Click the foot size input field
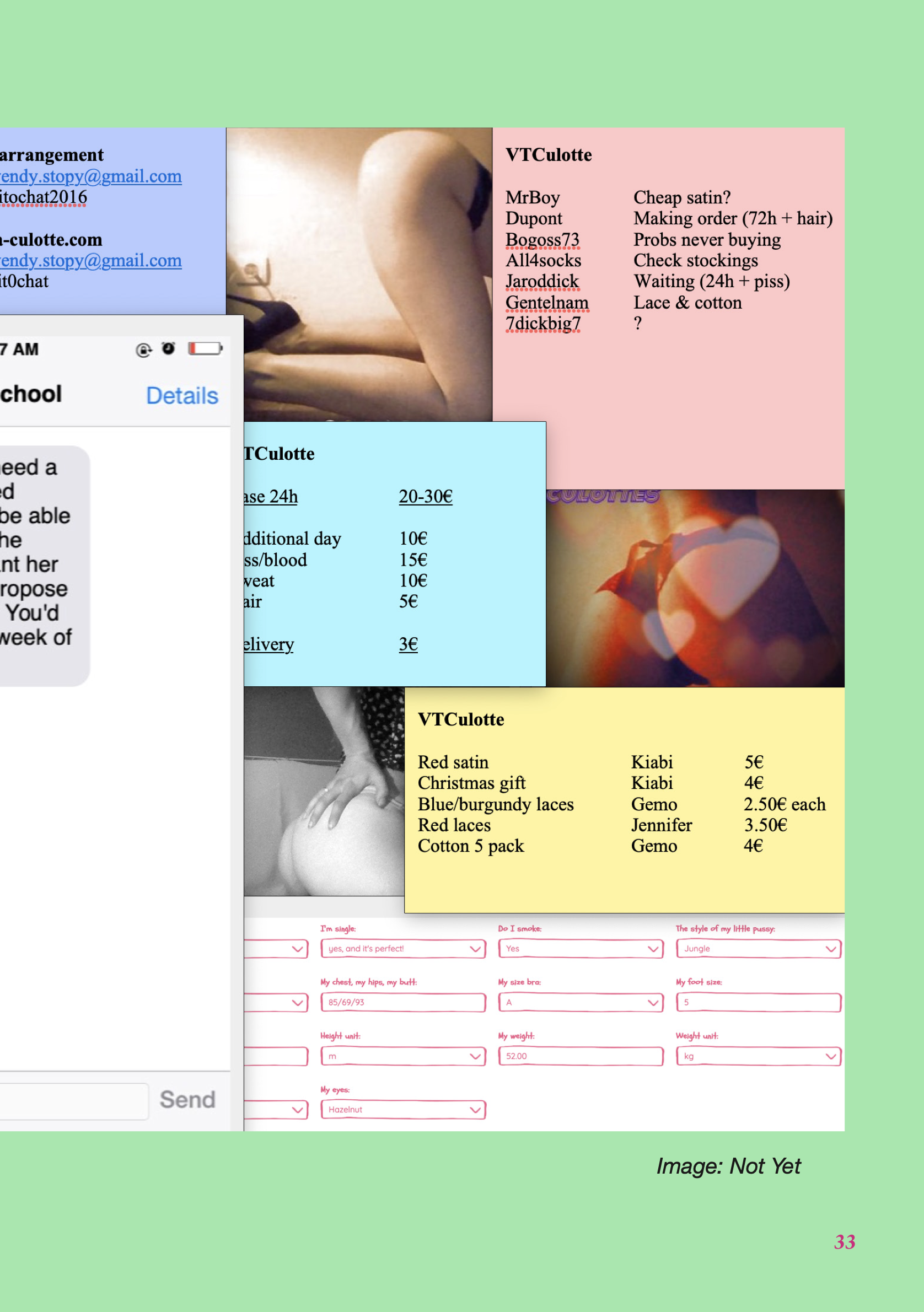The image size is (924, 1312). tap(758, 1003)
